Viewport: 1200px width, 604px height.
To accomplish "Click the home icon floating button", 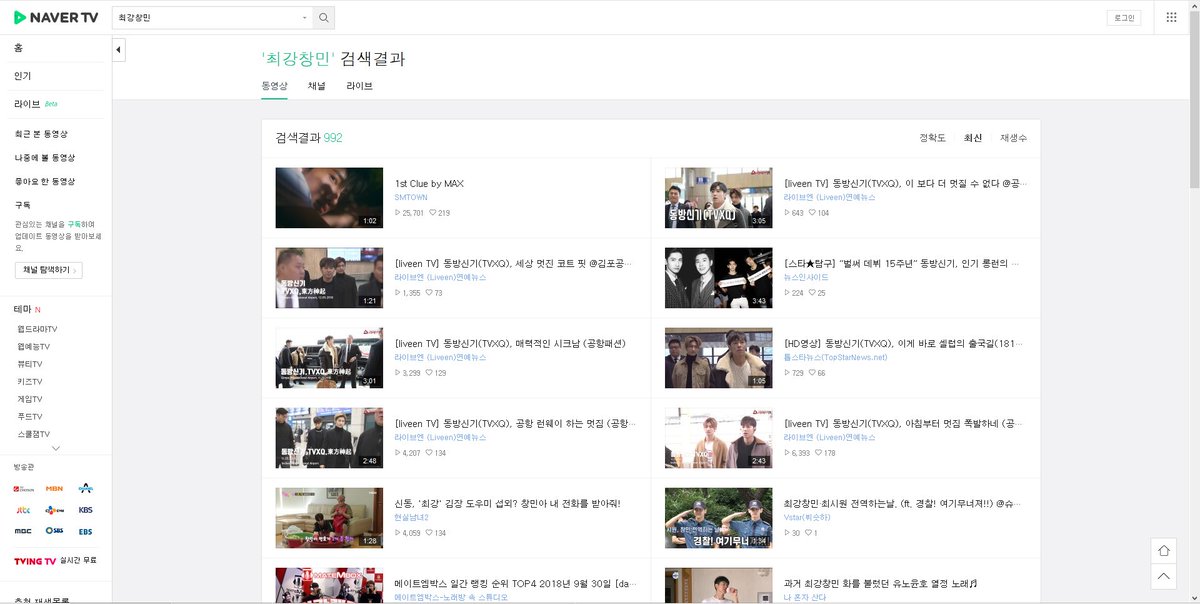I will [x=1163, y=551].
